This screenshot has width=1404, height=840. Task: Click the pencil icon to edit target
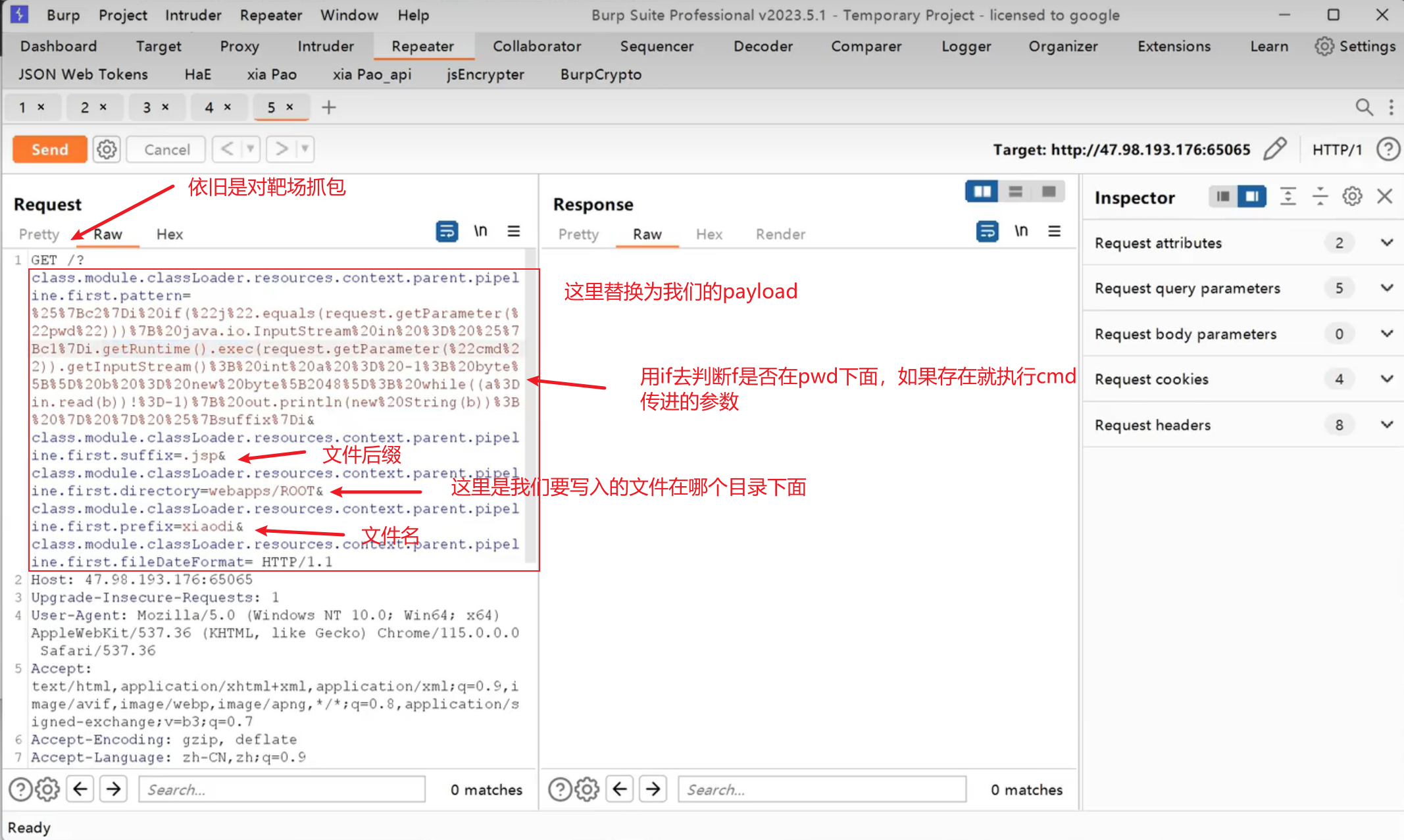[x=1274, y=149]
